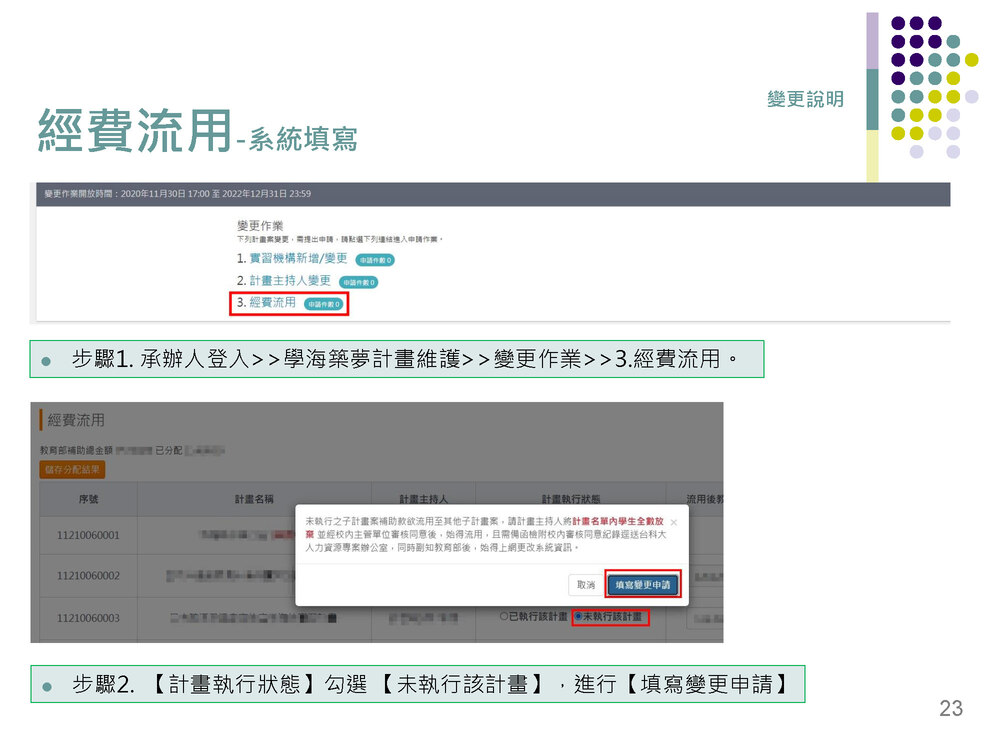Click the 申請件數 badge beside 經費流用

(323, 303)
